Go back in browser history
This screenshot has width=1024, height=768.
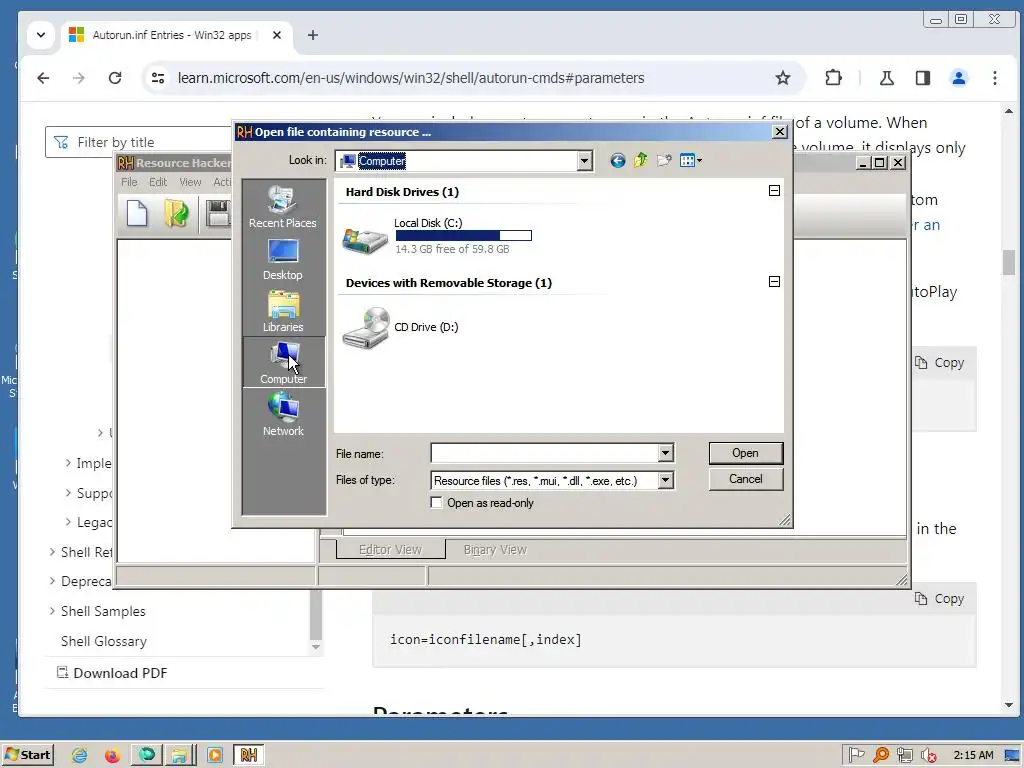click(43, 78)
